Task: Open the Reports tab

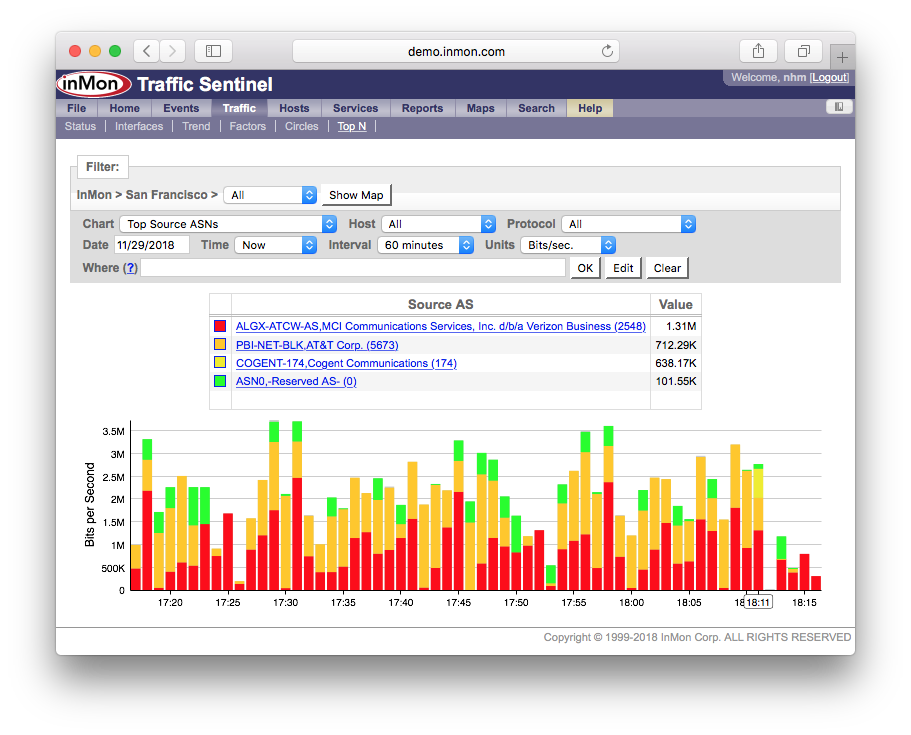Action: click(x=422, y=108)
